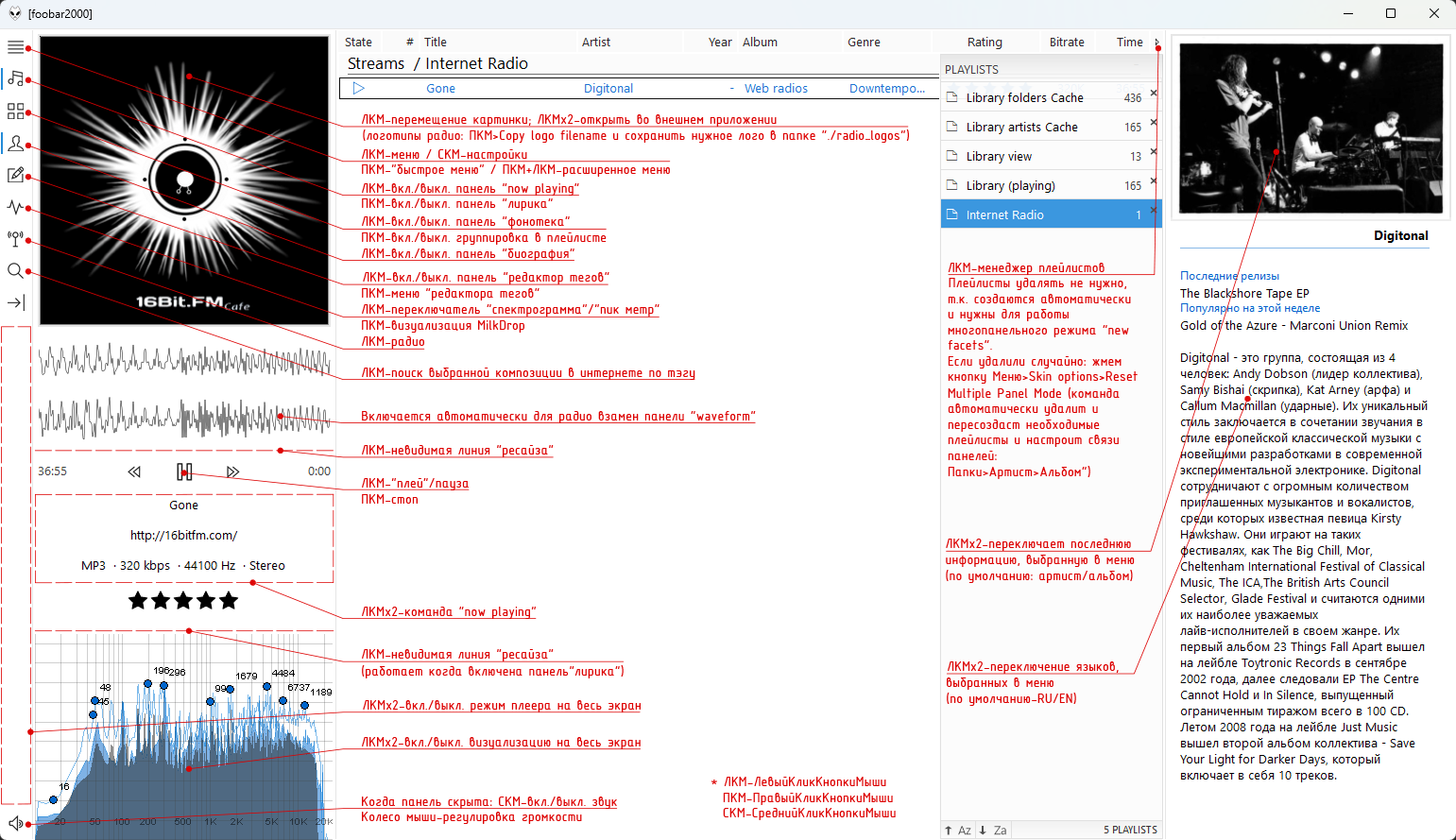Click the arrow-to-bar icon below search
Viewport: 1456px width, 840px height.
(x=15, y=303)
